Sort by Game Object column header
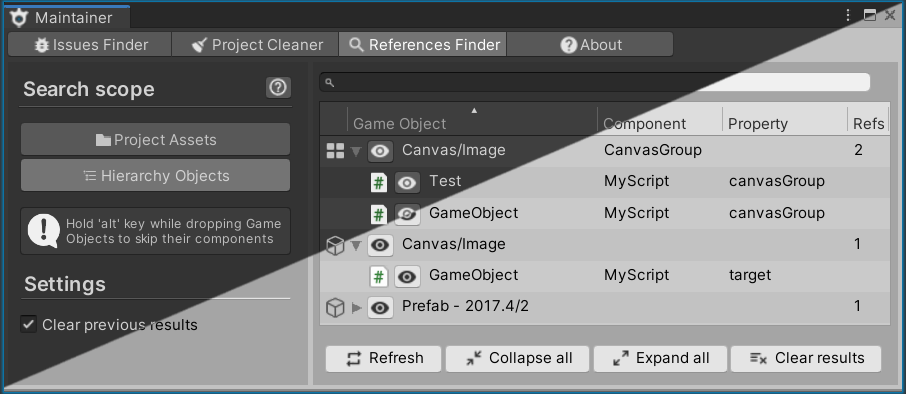 pyautogui.click(x=472, y=119)
